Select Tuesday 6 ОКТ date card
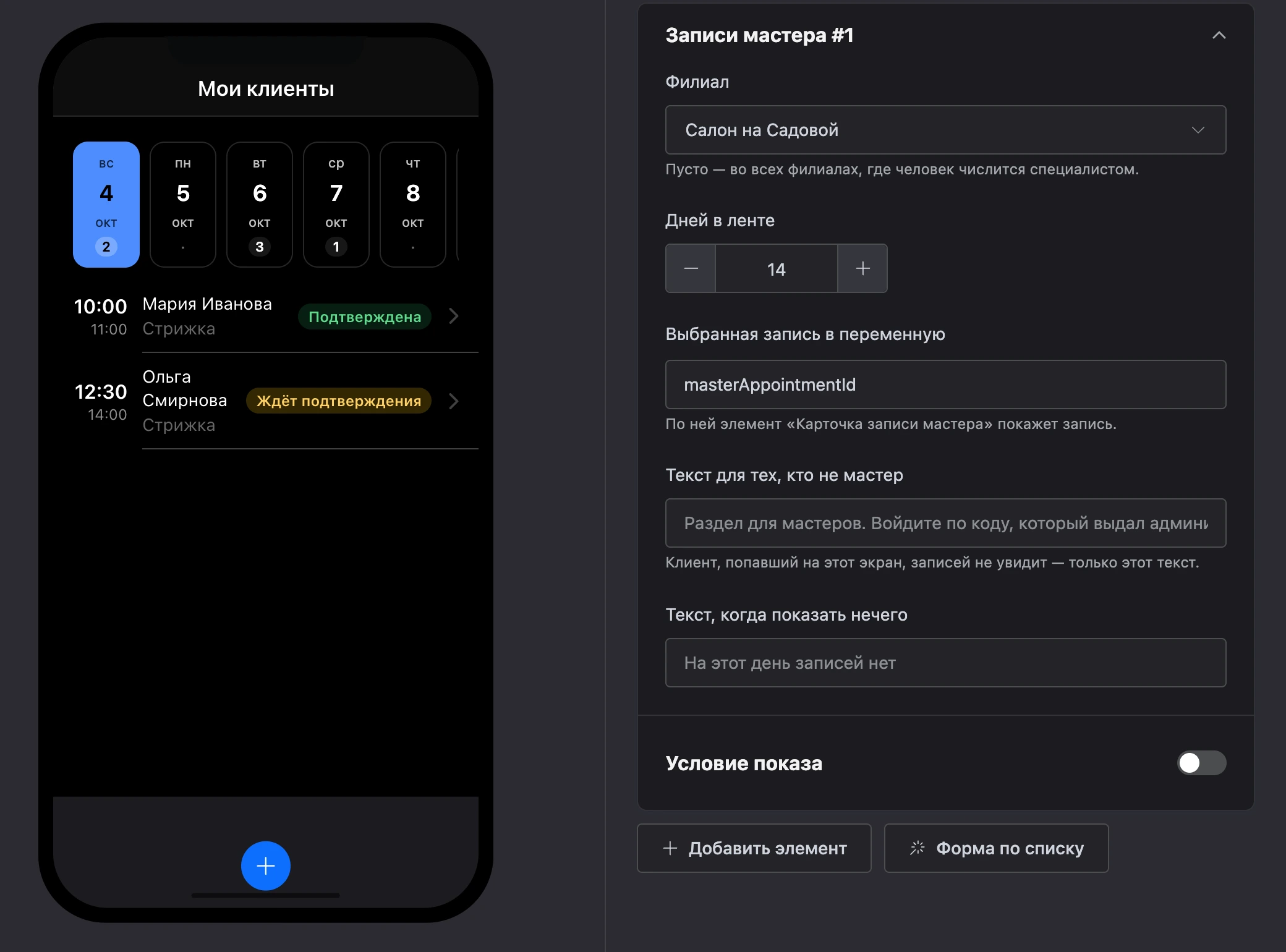 point(260,205)
